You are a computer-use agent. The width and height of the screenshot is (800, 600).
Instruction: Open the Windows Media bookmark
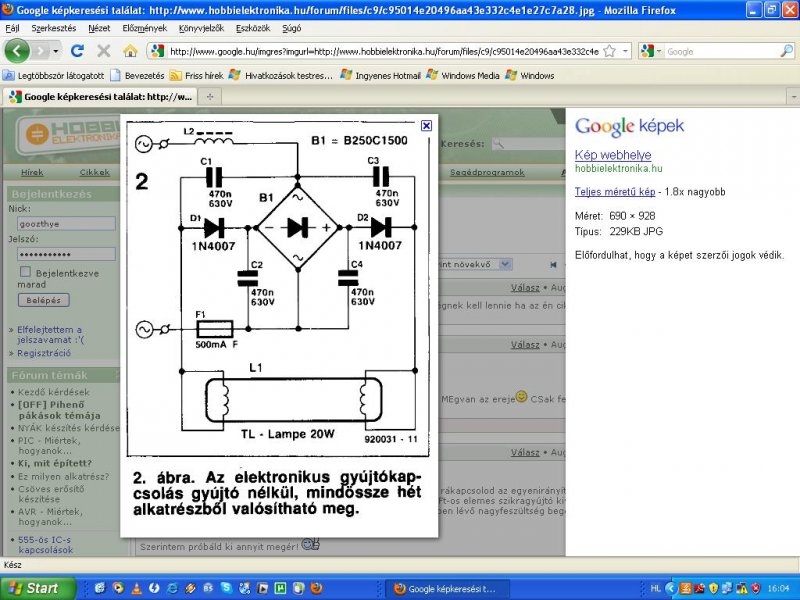click(463, 76)
